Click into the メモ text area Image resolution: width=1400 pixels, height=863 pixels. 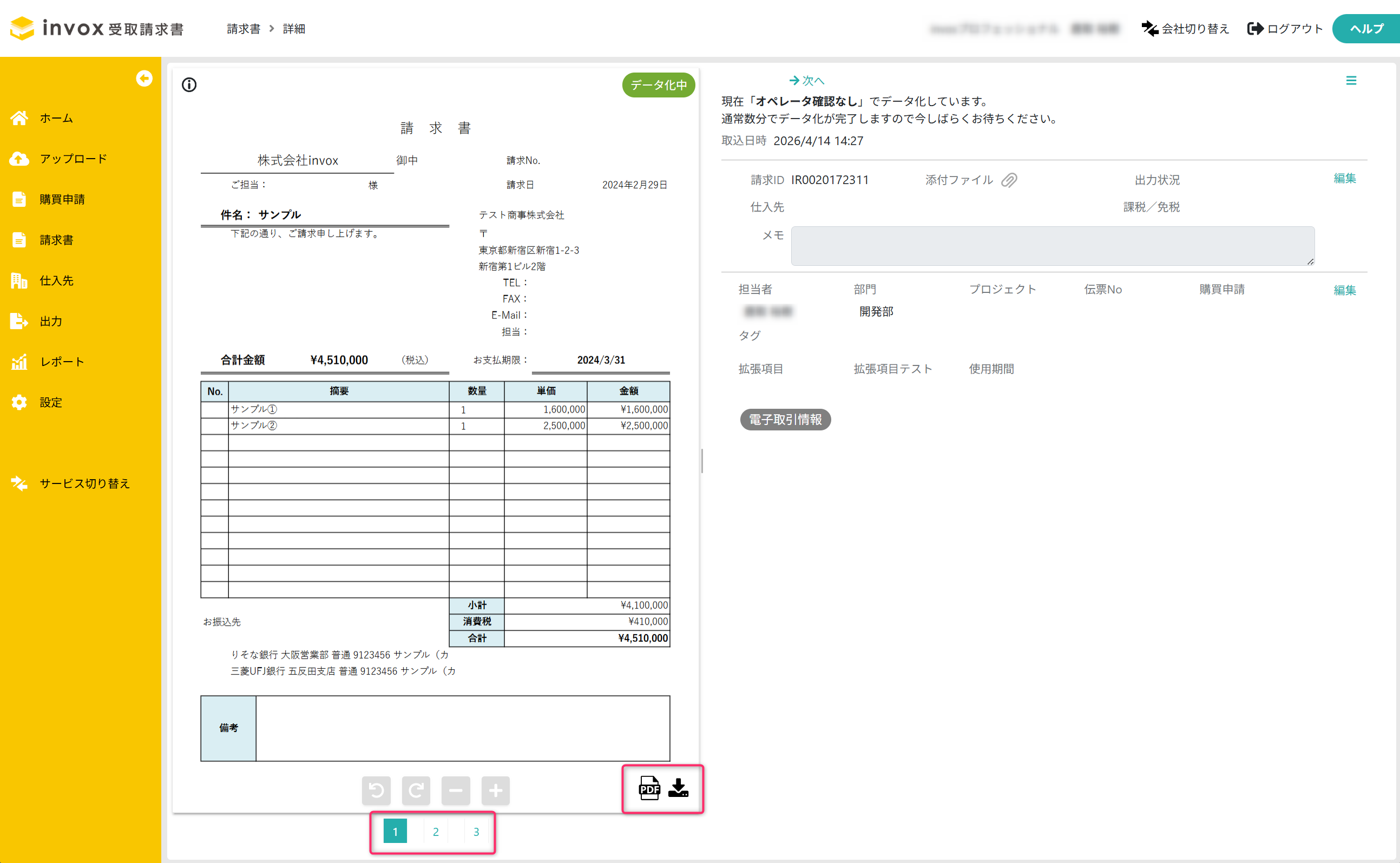point(1053,246)
